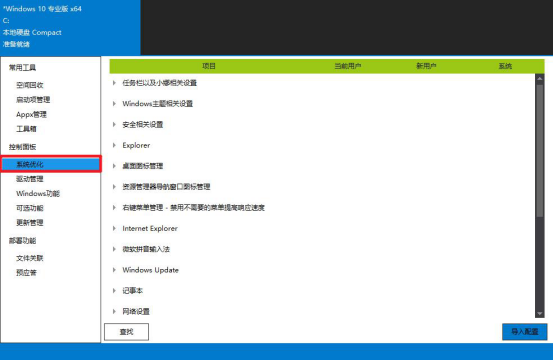Open 驱动管理 page
This screenshot has height=360, width=553.
point(30,179)
